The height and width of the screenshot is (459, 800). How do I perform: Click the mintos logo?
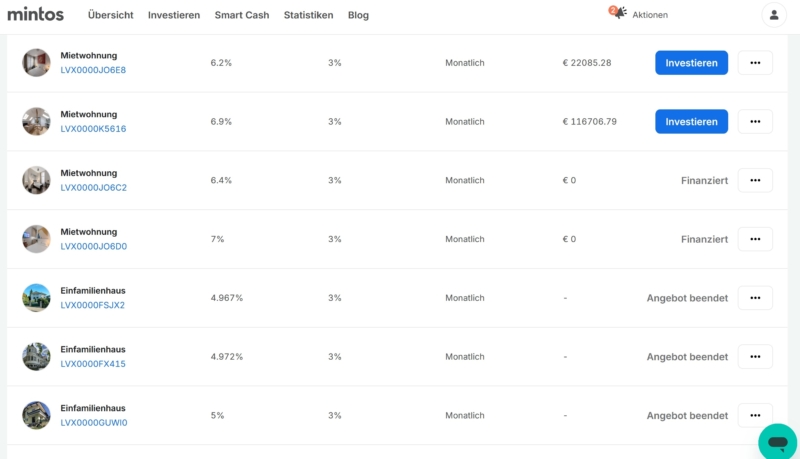(36, 14)
